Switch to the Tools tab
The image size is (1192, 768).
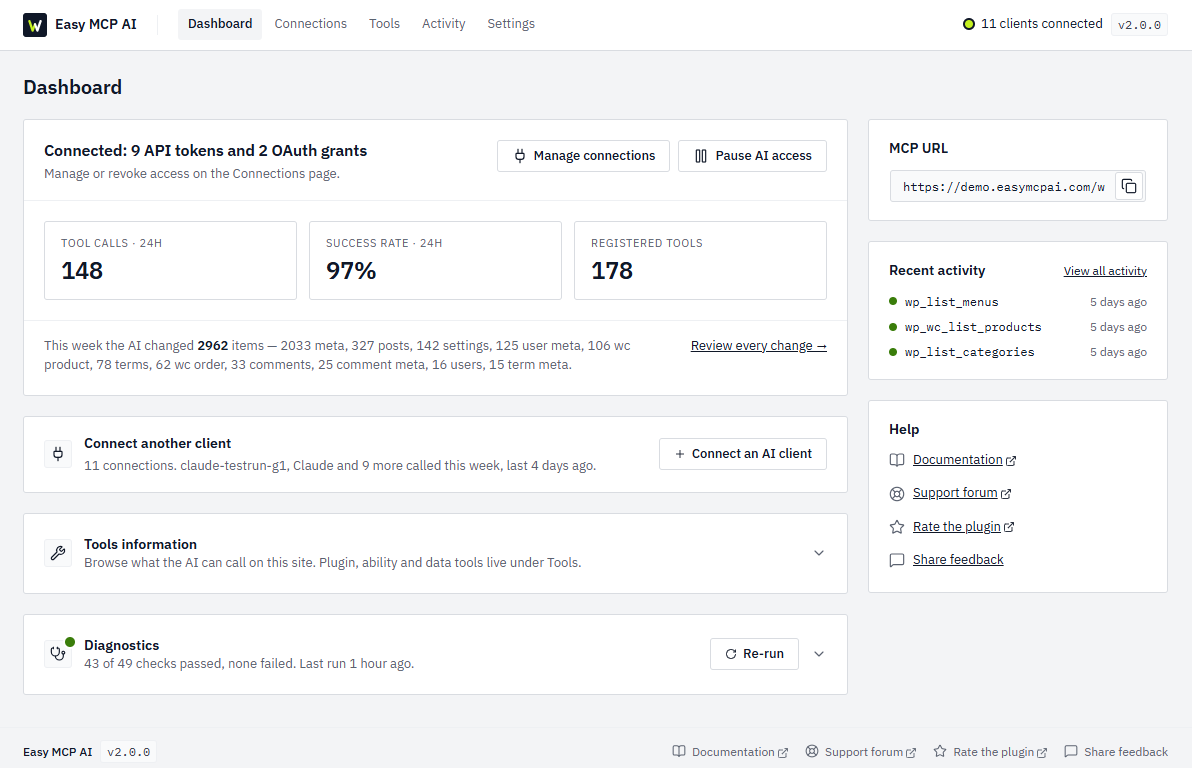coord(384,24)
